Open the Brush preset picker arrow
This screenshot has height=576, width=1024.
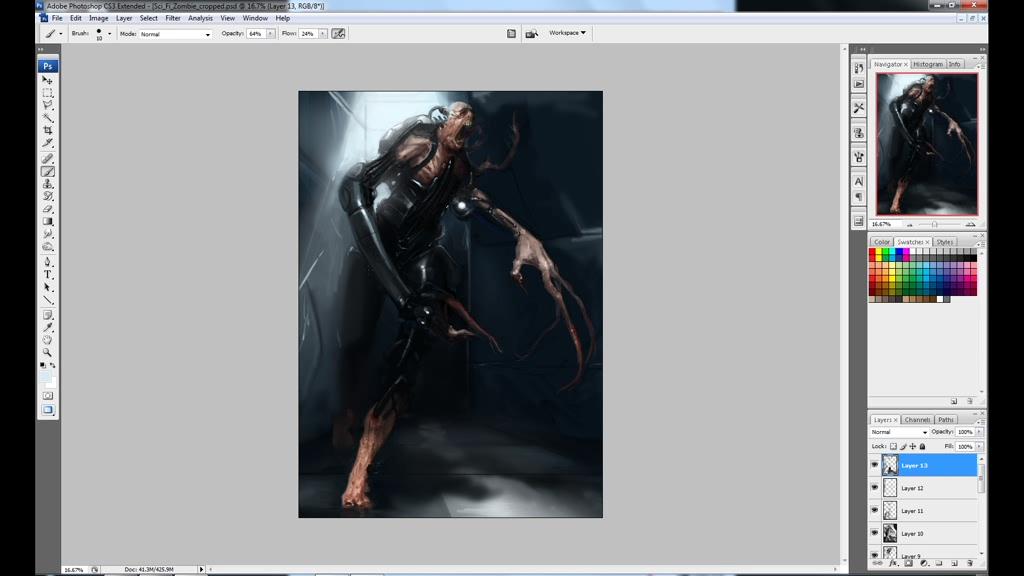pos(109,34)
